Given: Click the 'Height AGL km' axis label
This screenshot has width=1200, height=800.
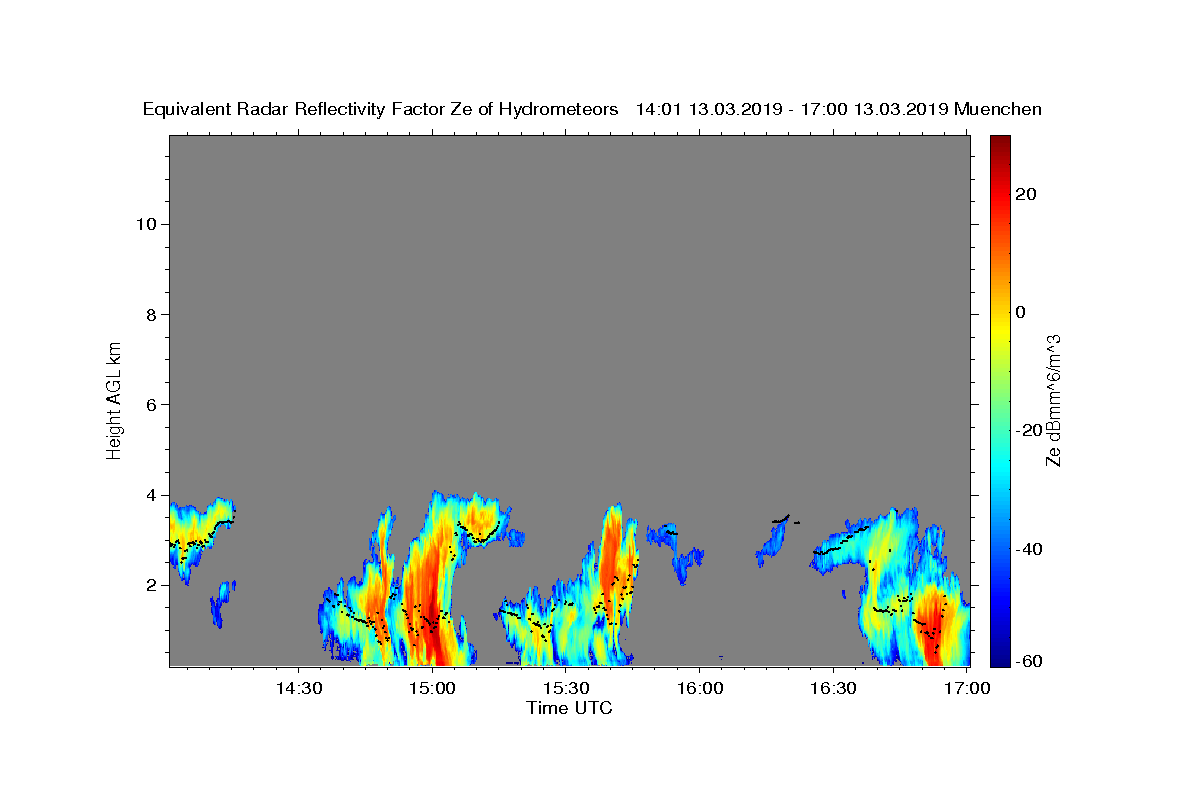Looking at the screenshot, I should [115, 399].
